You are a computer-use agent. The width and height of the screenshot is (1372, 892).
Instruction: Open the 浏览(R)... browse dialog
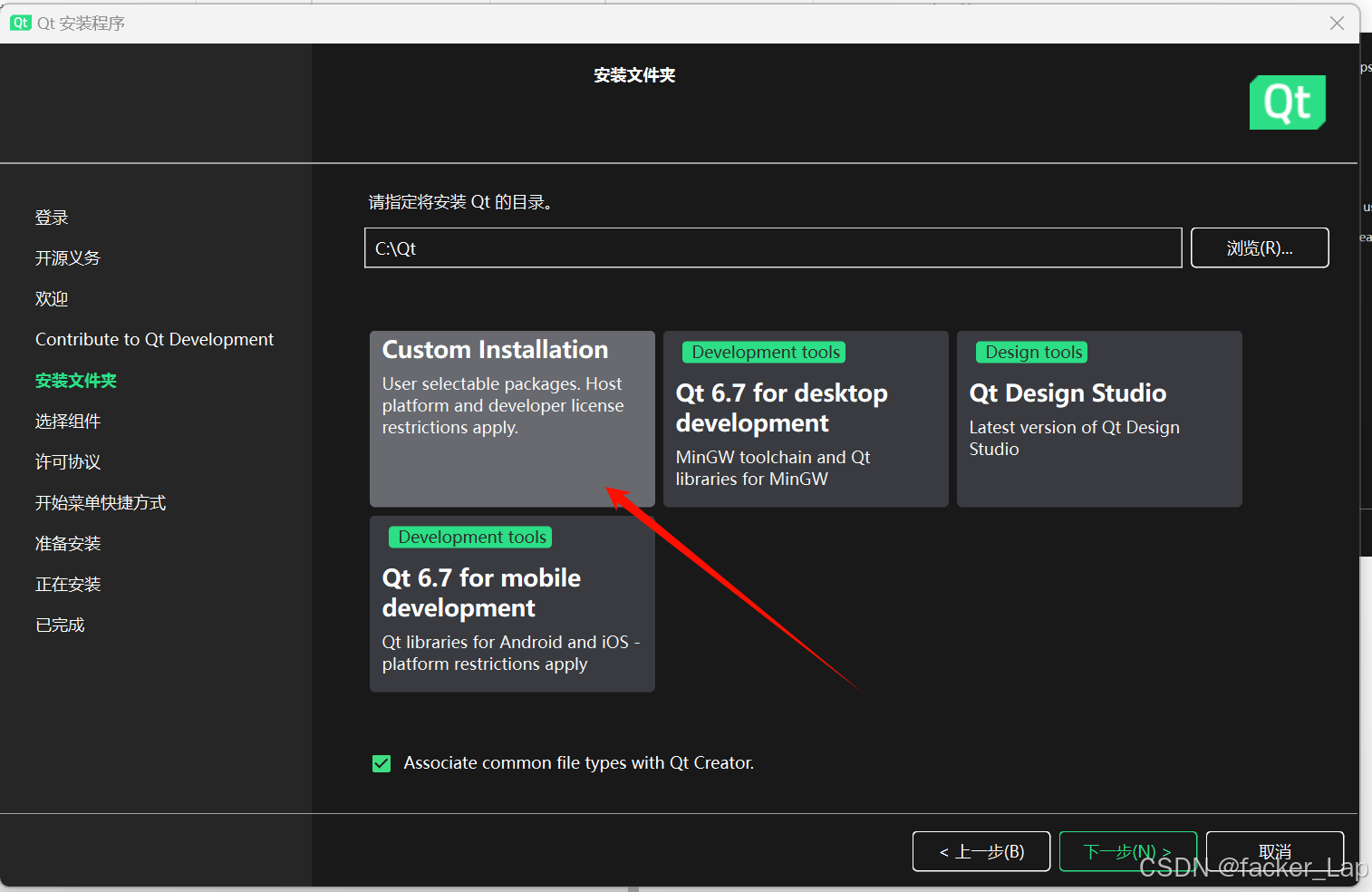click(1260, 247)
